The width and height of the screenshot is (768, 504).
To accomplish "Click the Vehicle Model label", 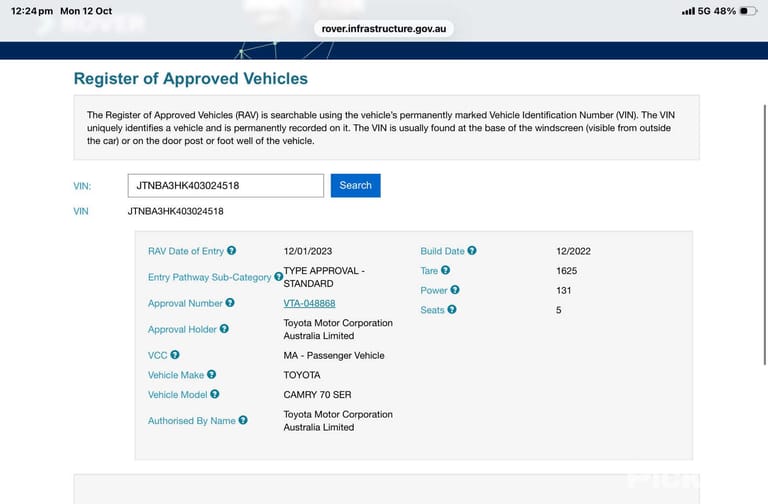I will pos(177,394).
